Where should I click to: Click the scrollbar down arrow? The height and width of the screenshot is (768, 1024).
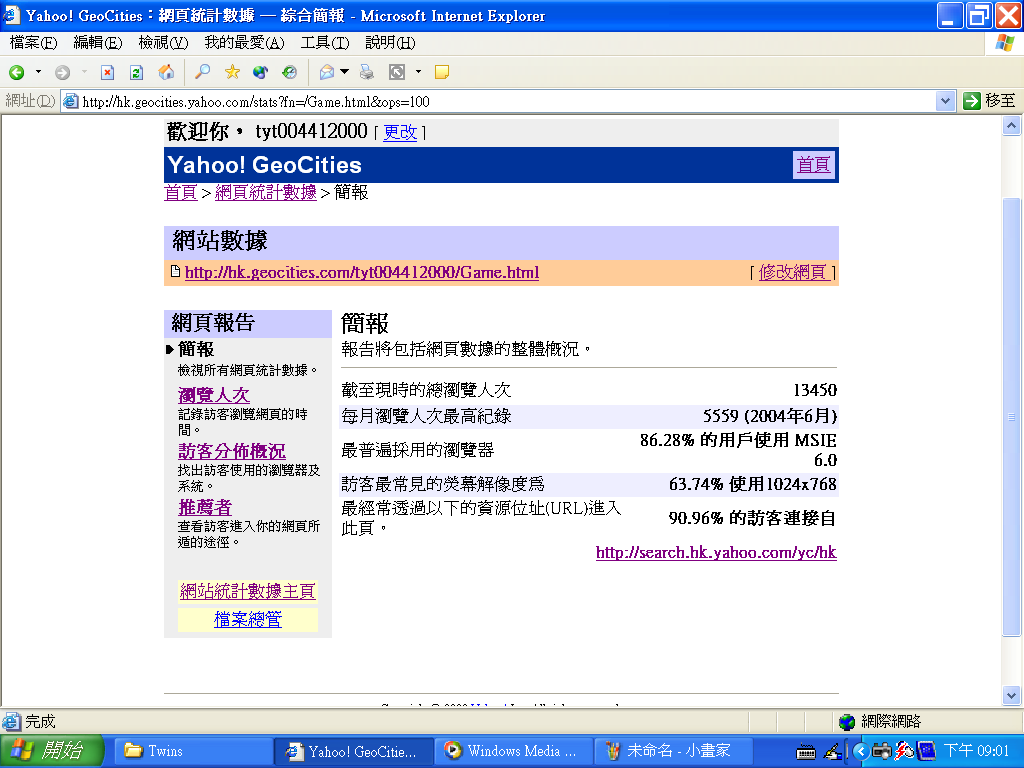(x=1011, y=696)
